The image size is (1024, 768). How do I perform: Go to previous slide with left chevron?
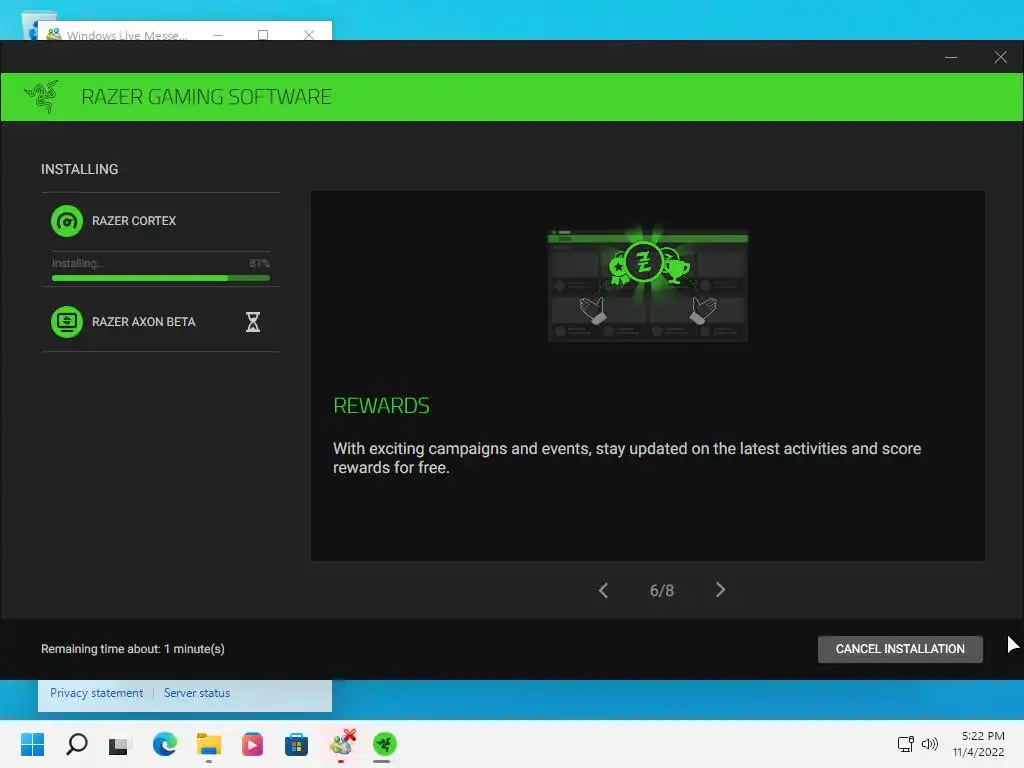[603, 590]
